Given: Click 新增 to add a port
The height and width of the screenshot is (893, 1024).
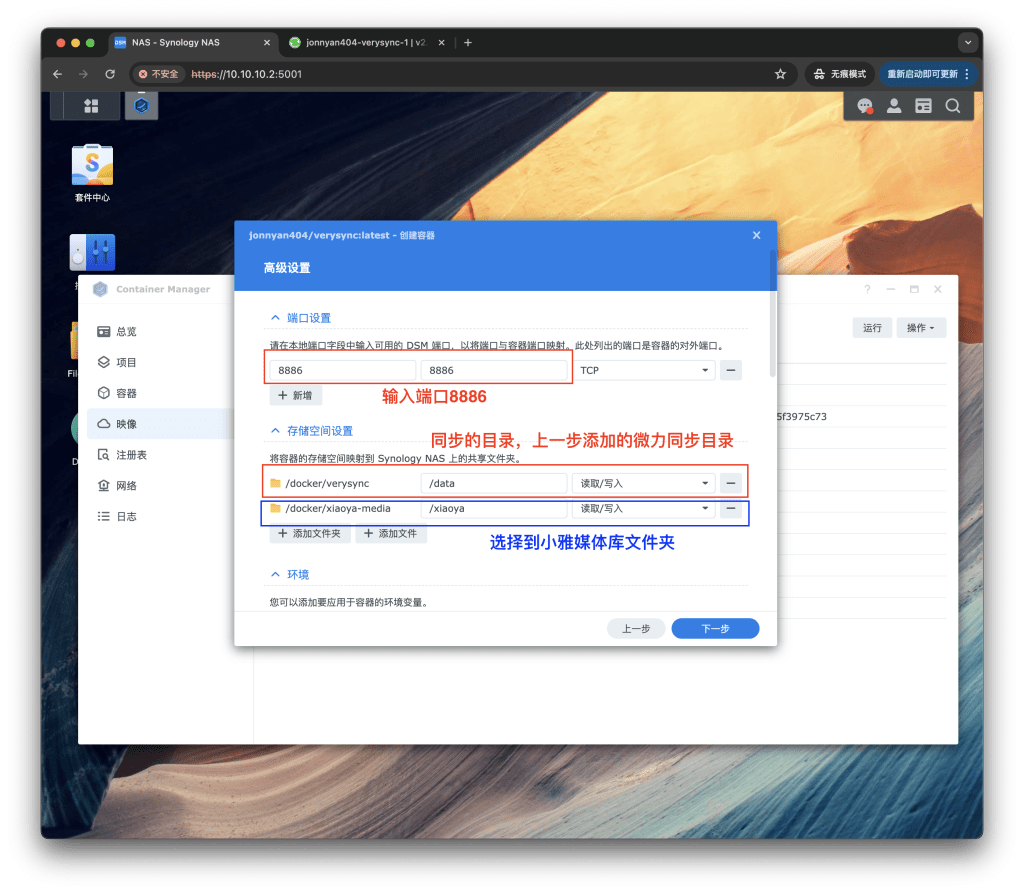Looking at the screenshot, I should 295,395.
